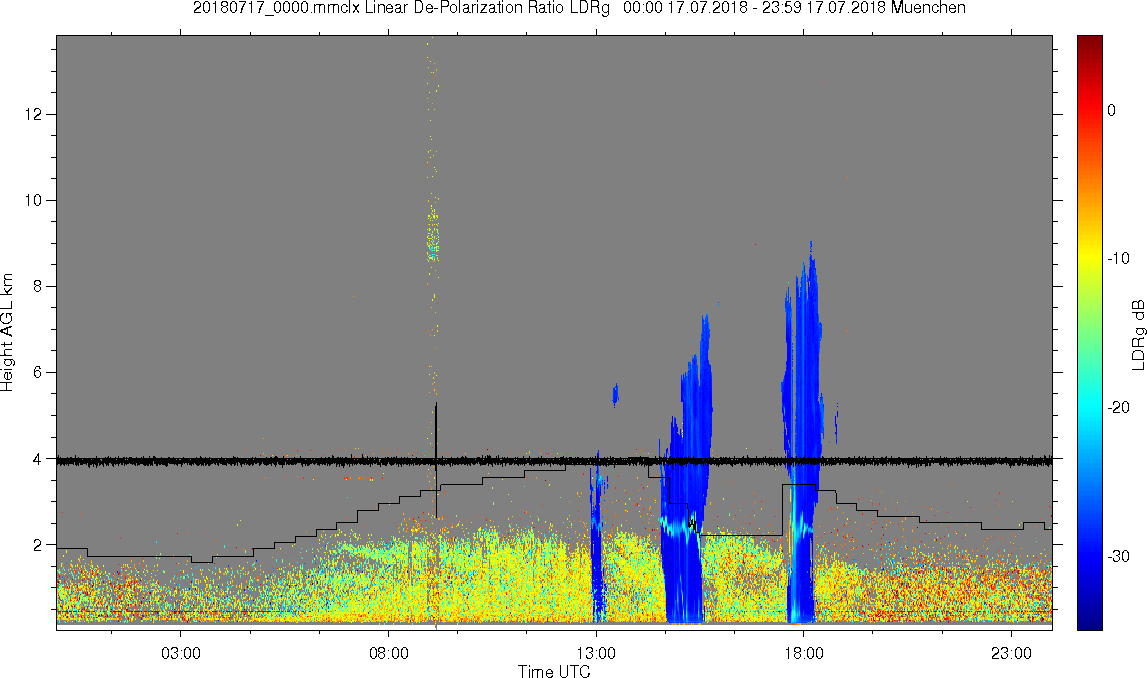Click the 18:00 time tick label
The height and width of the screenshot is (678, 1147).
(x=804, y=653)
